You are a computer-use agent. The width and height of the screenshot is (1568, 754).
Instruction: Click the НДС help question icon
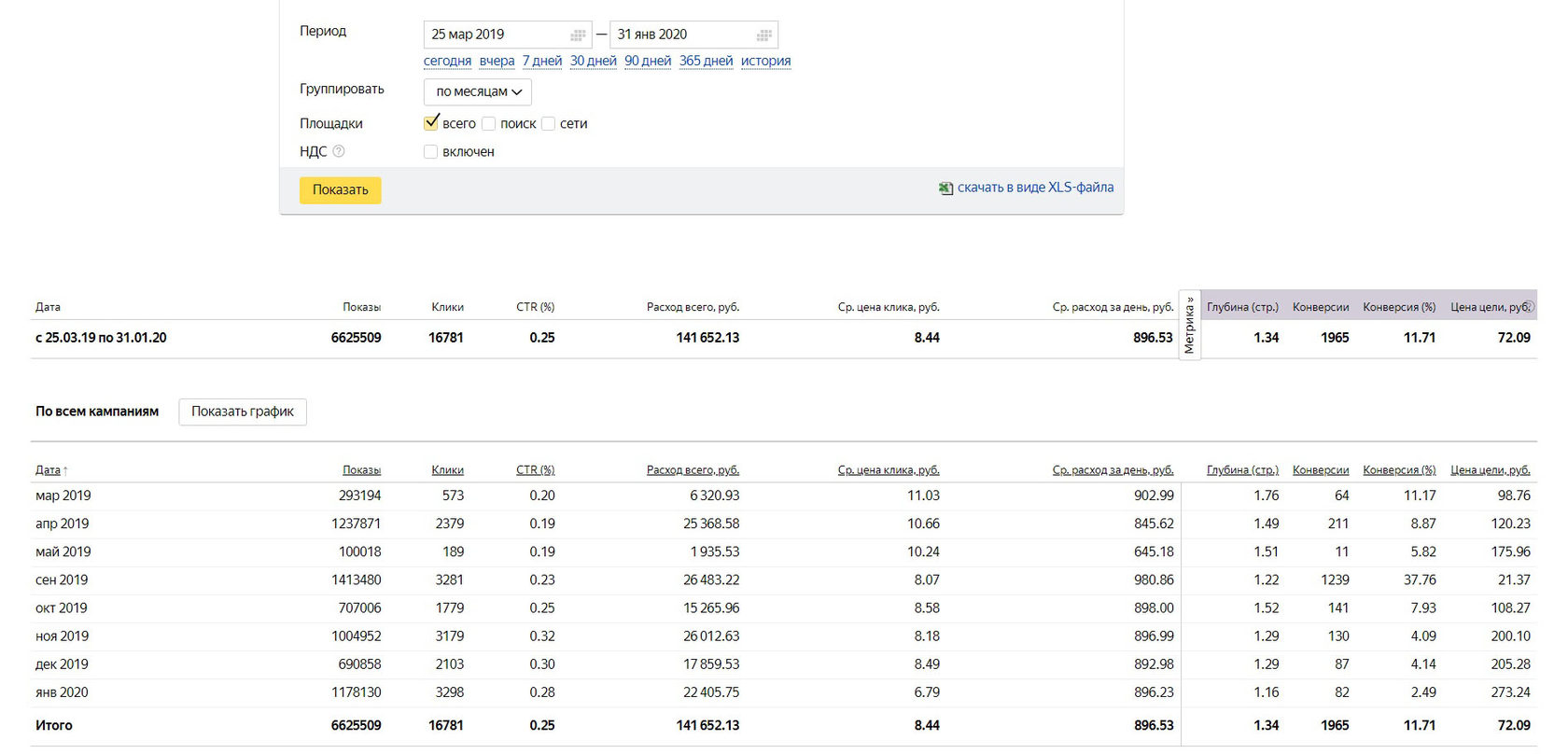click(339, 151)
